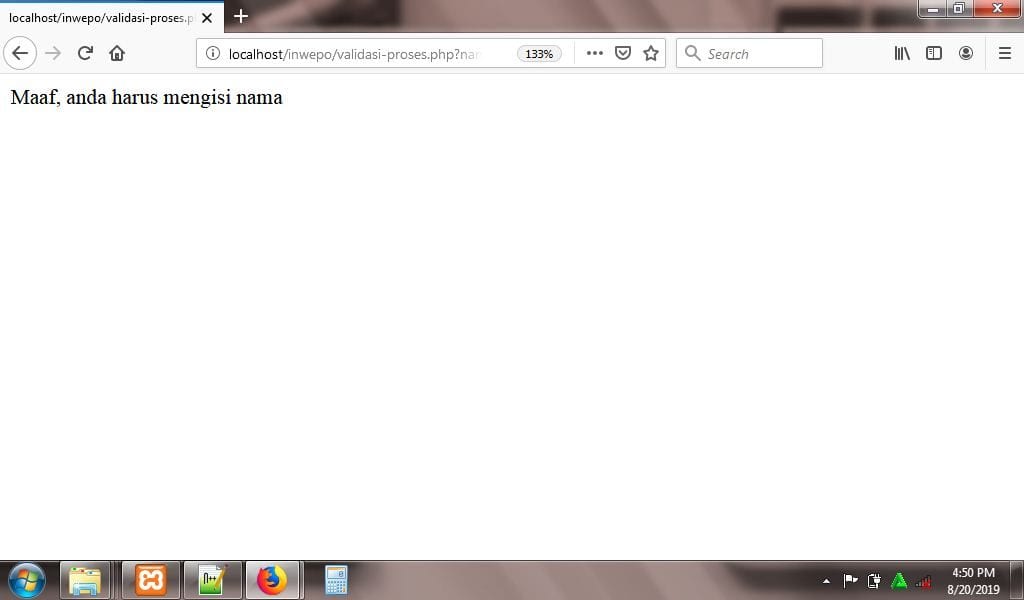Close the validasi-proses tab
Viewport: 1024px width, 600px height.
[207, 18]
